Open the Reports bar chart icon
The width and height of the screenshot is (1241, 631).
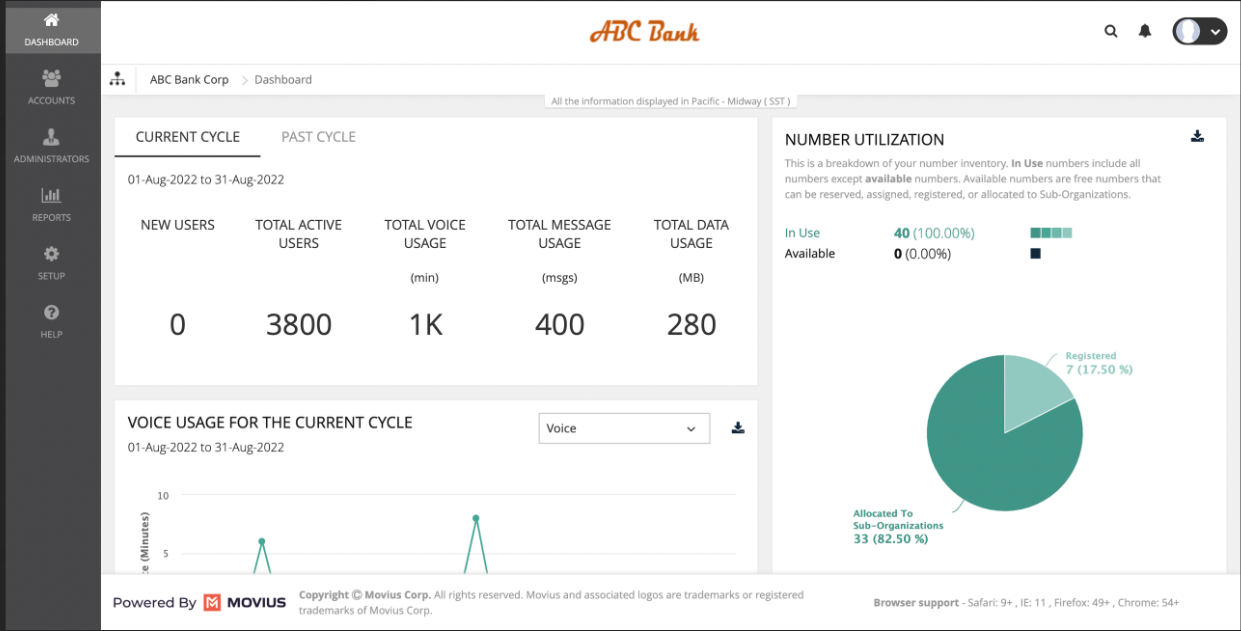tap(51, 196)
